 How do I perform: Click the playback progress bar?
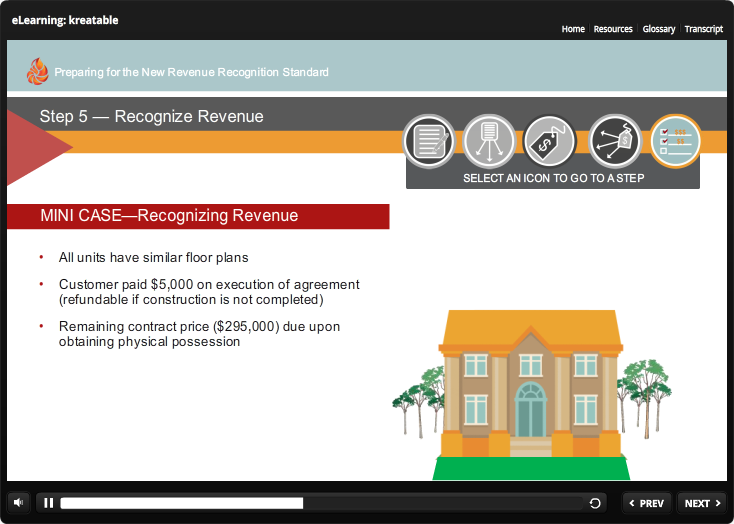coord(320,503)
